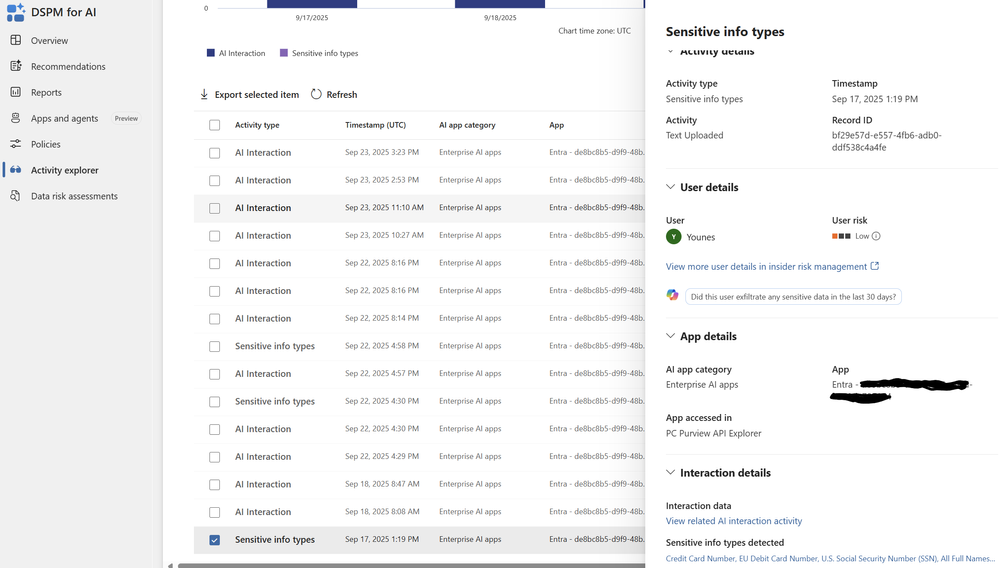Collapse the User details section
Screen dimensions: 999x568
(x=670, y=187)
